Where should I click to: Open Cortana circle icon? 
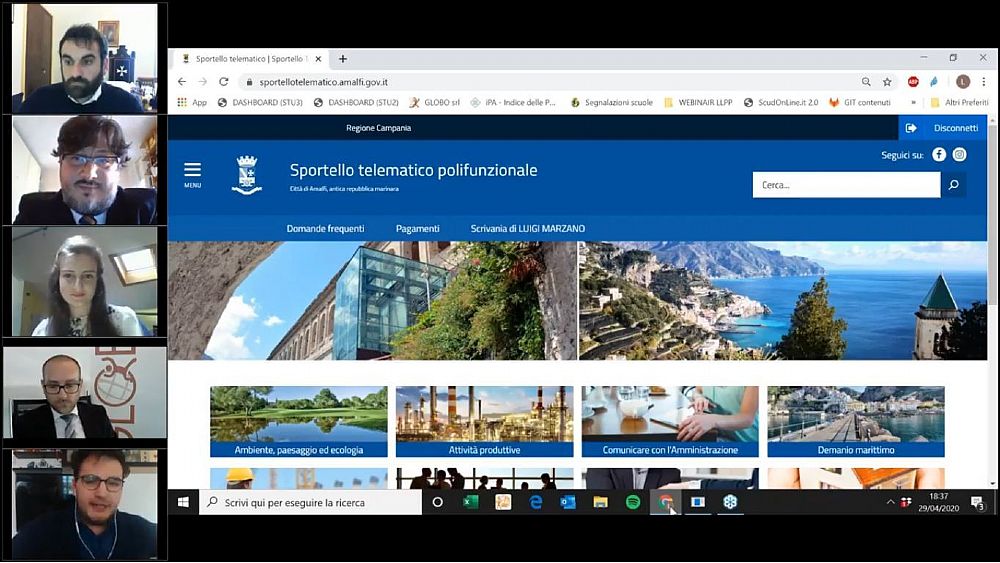(438, 502)
